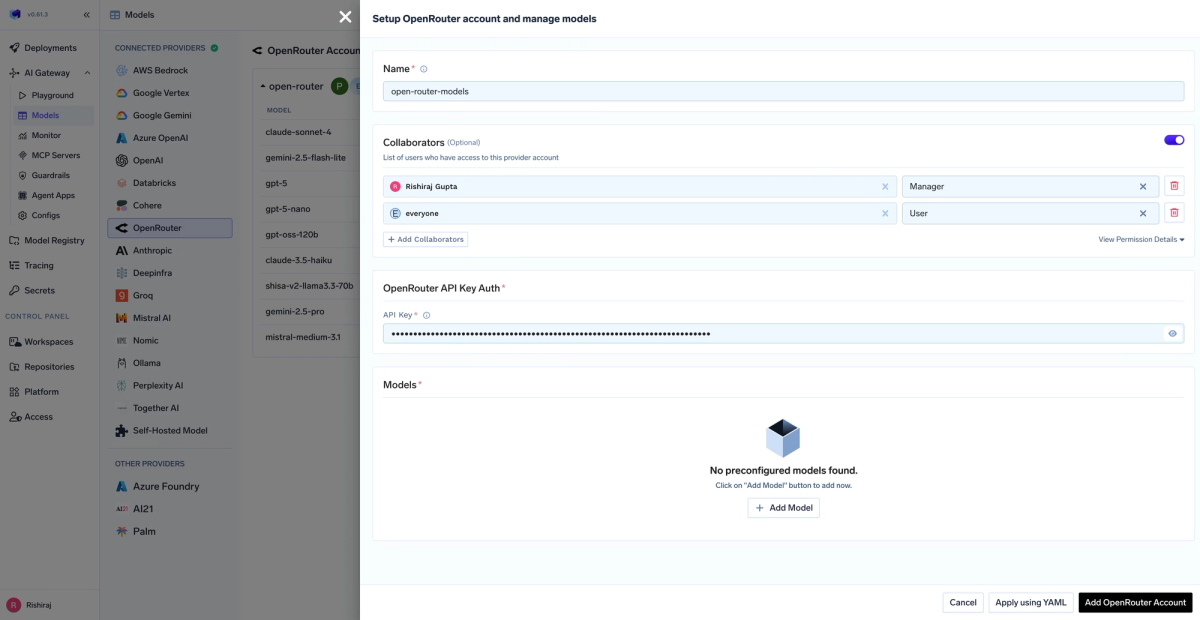The width and height of the screenshot is (1200, 620).
Task: Expand View Permission Details
Action: 1141,240
